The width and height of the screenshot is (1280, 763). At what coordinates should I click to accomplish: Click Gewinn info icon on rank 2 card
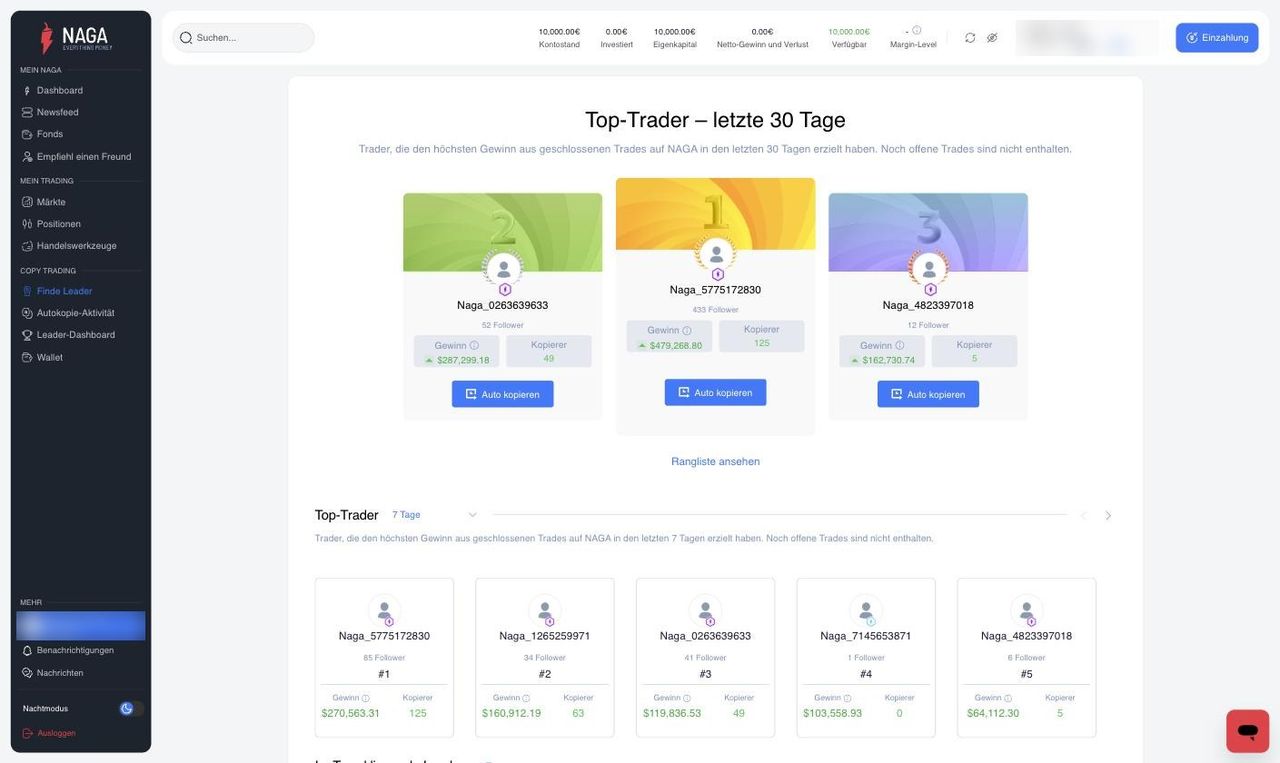coord(474,346)
